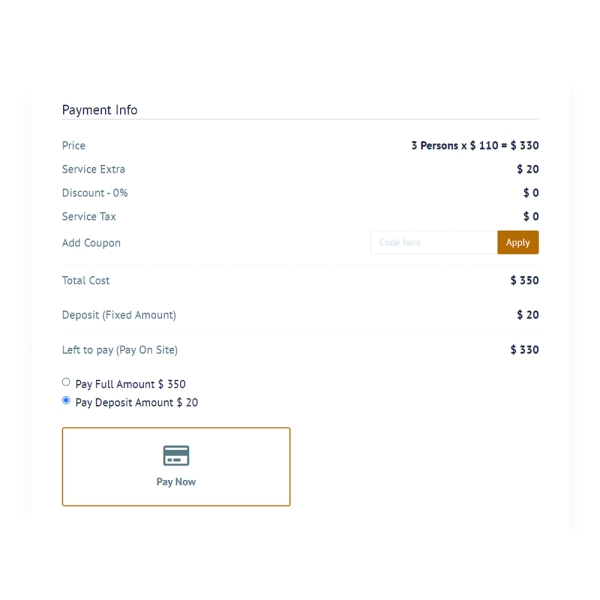
Task: Click the Payment Info heading
Action: [100, 110]
